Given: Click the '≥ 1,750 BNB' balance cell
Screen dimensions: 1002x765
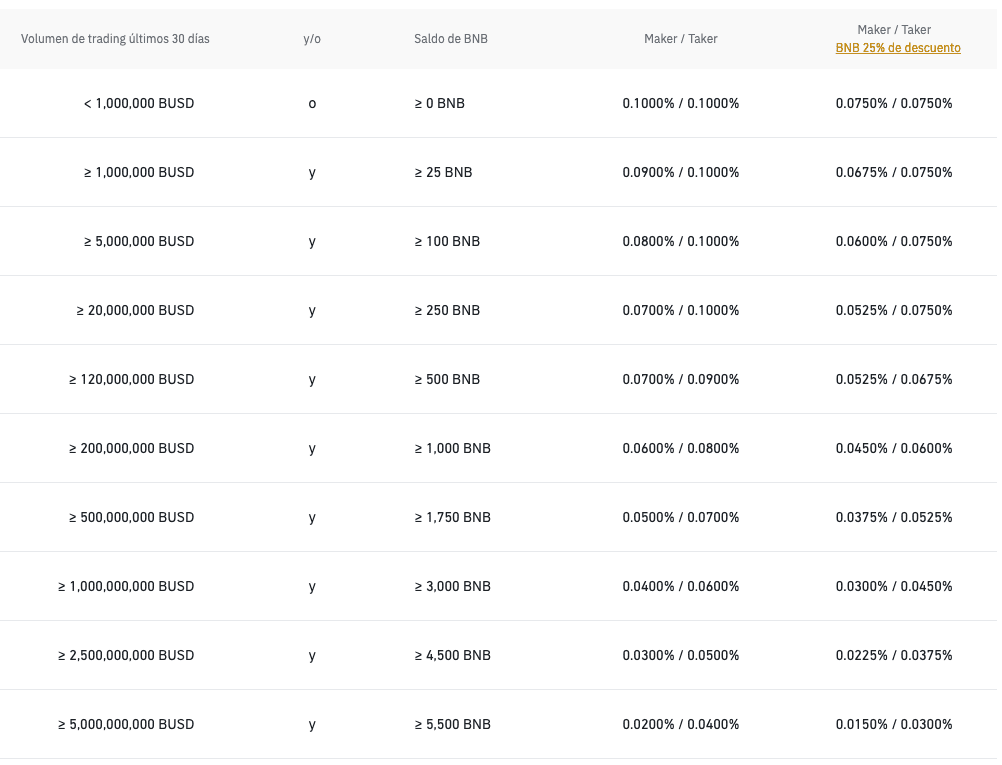Looking at the screenshot, I should (x=452, y=518).
